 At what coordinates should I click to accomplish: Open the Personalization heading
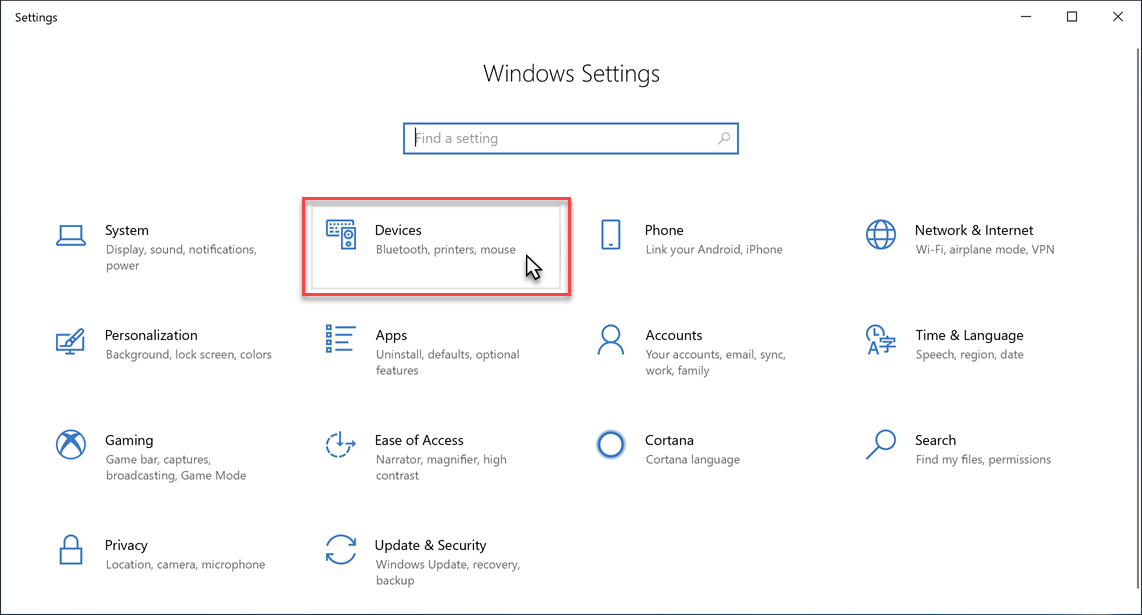pos(151,335)
